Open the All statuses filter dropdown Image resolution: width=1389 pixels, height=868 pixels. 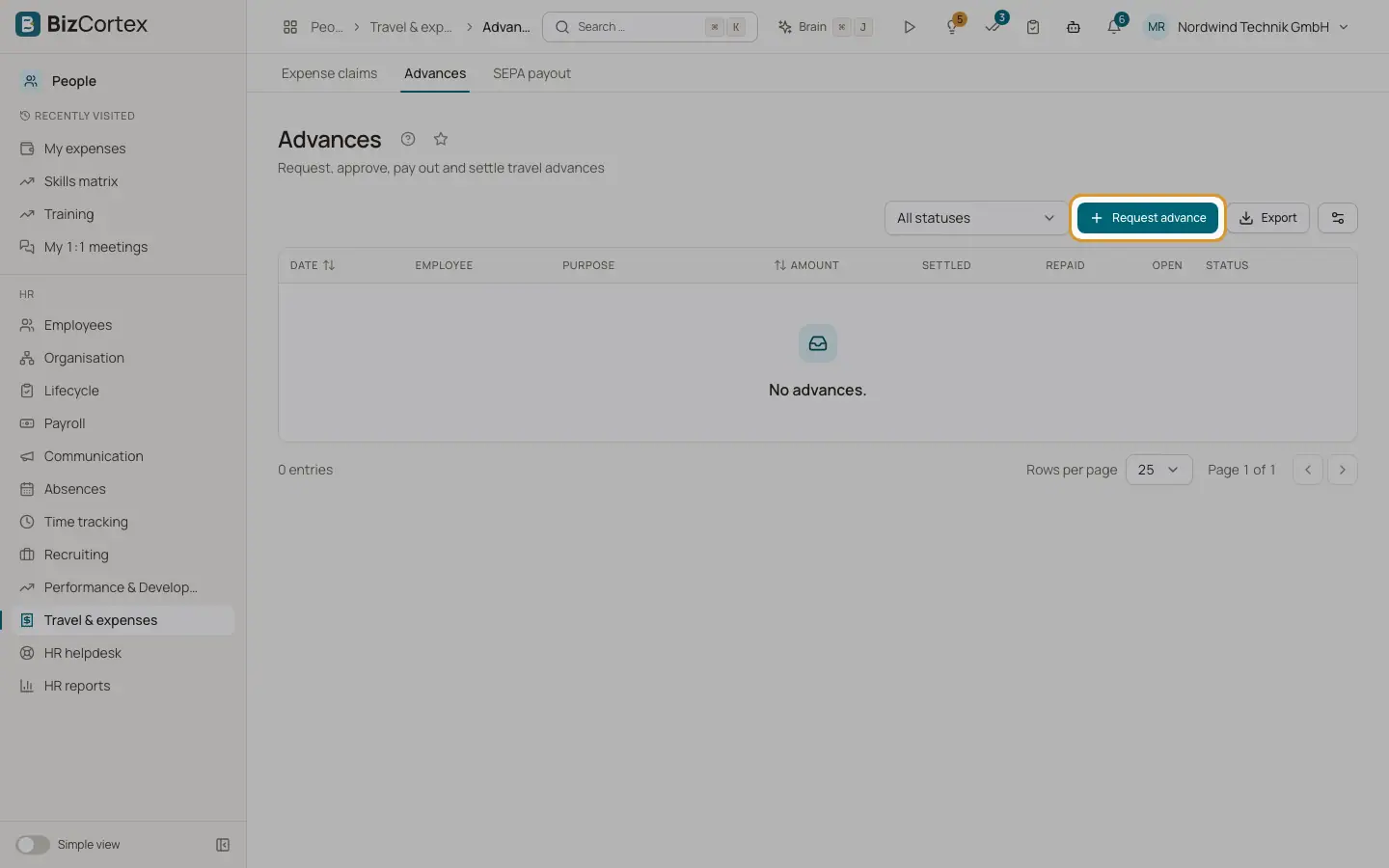tap(976, 218)
